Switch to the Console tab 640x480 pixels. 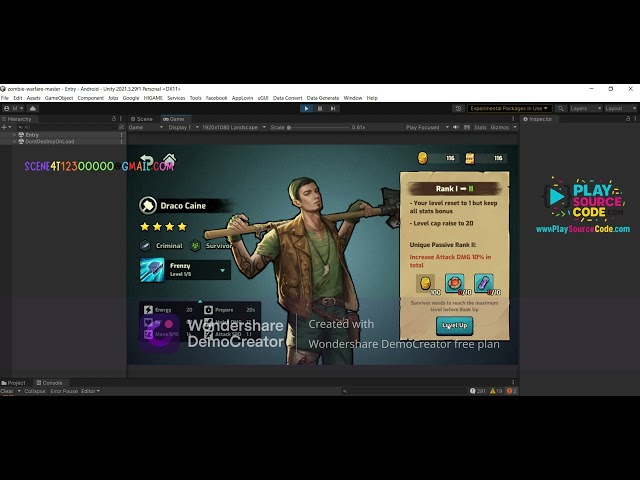click(x=49, y=383)
